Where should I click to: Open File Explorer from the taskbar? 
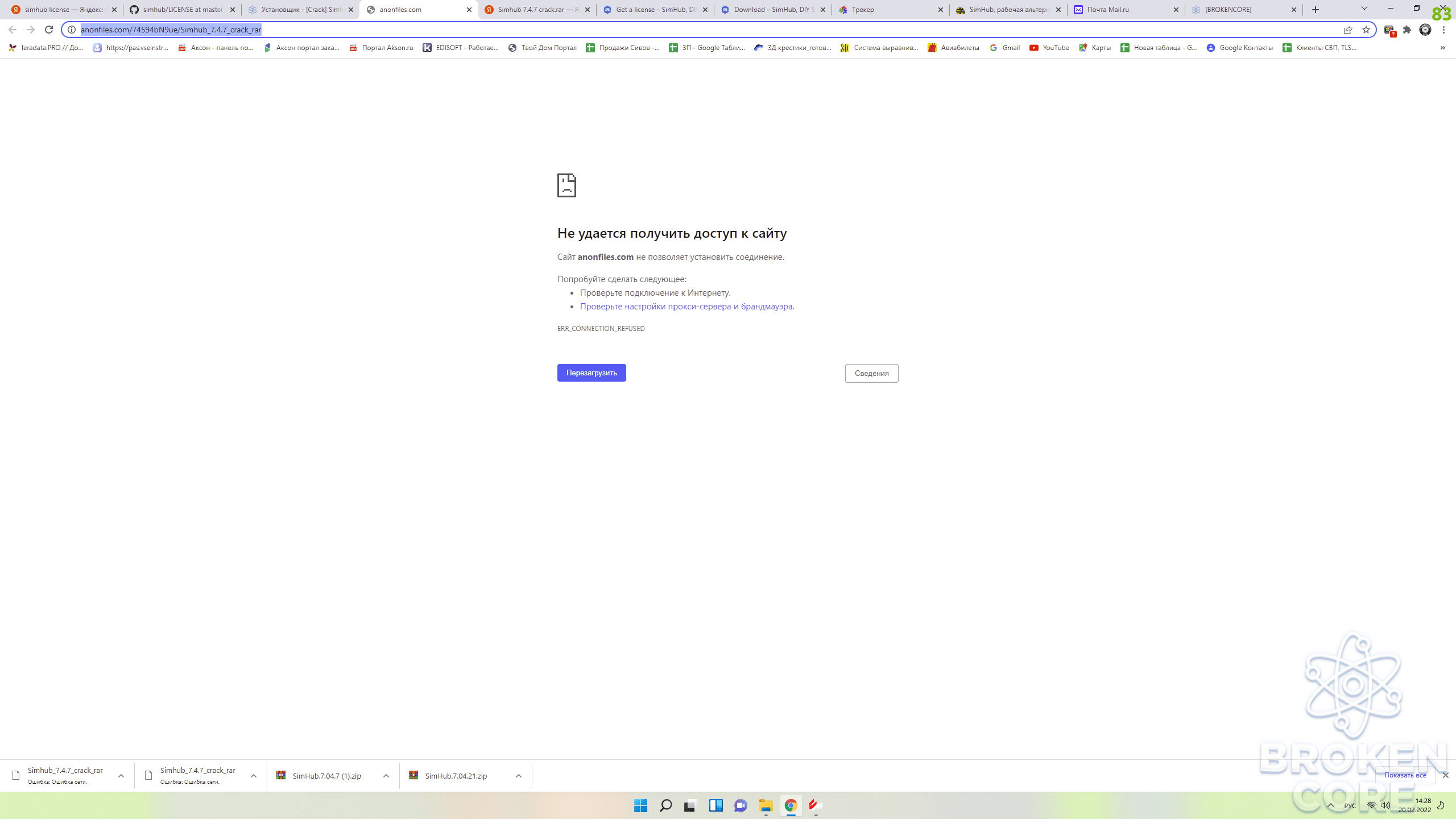[766, 805]
